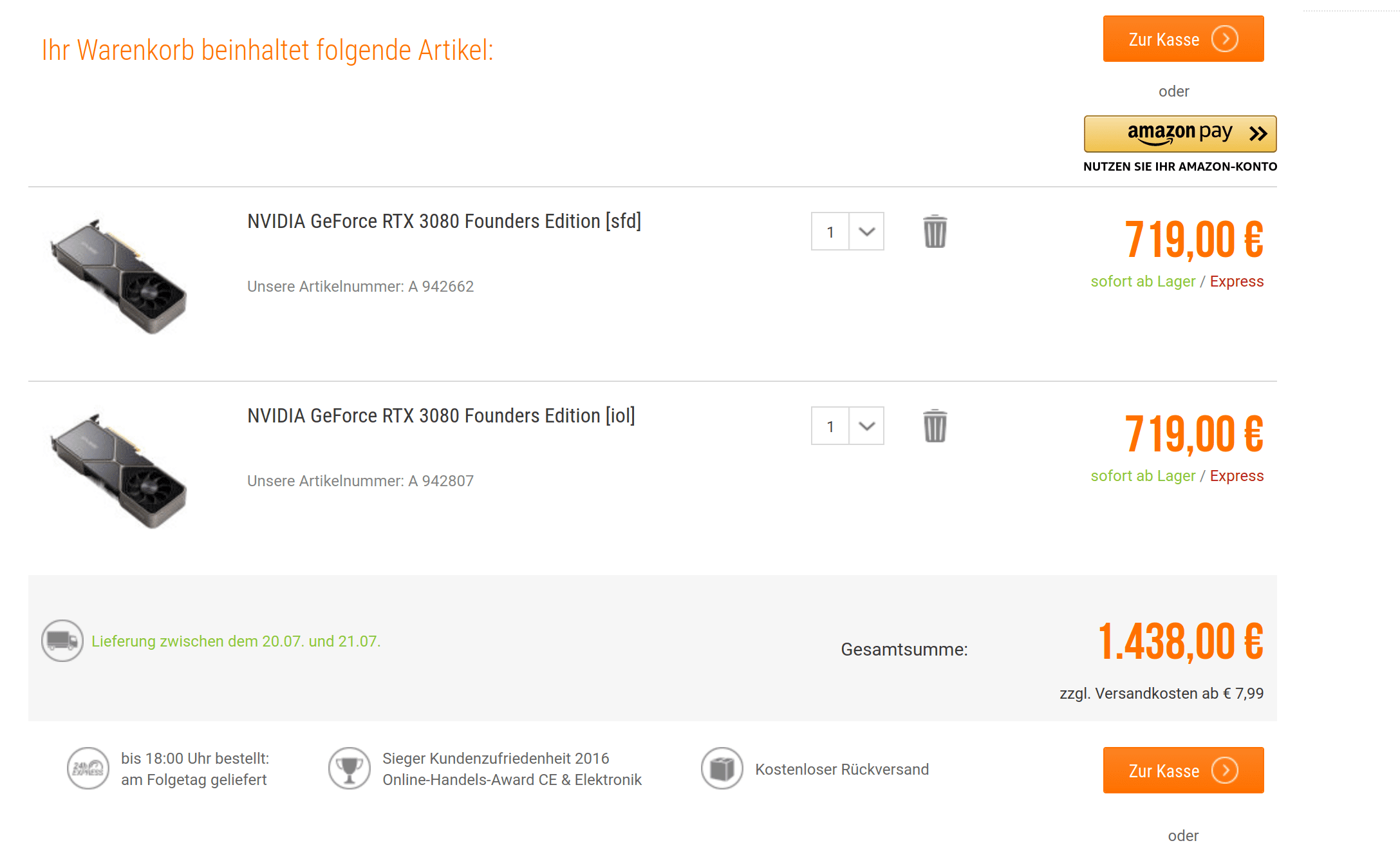This screenshot has width=1400, height=861.
Task: Click the free return package icon
Action: tap(722, 768)
